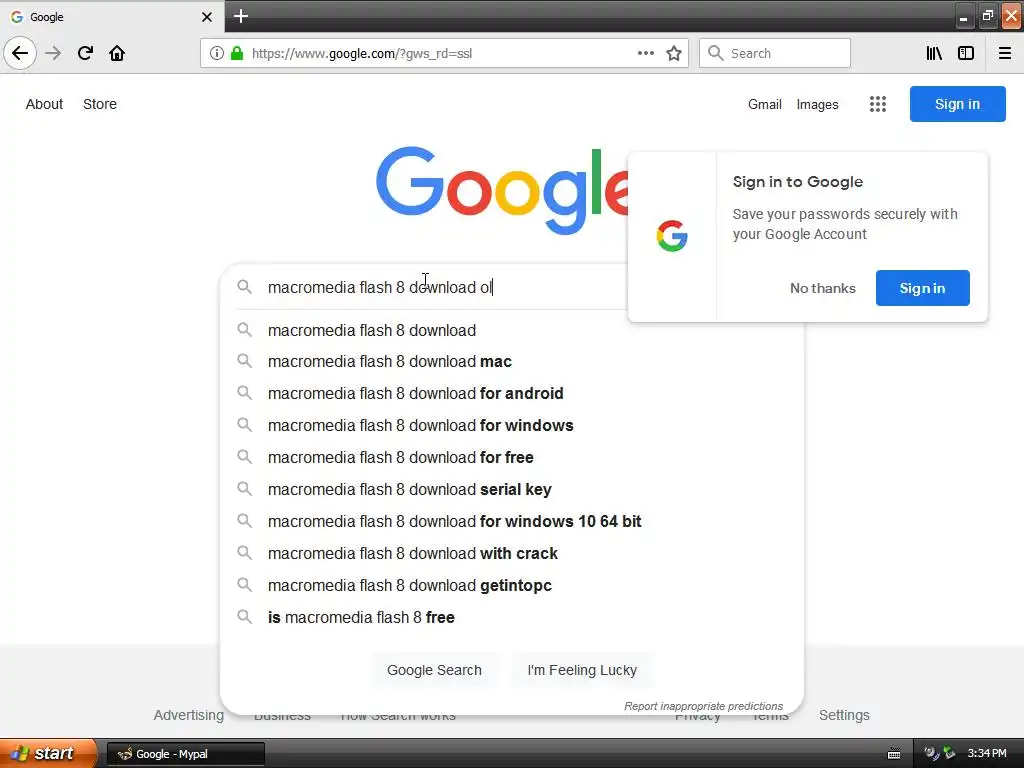Click the Google logo

click(x=502, y=190)
